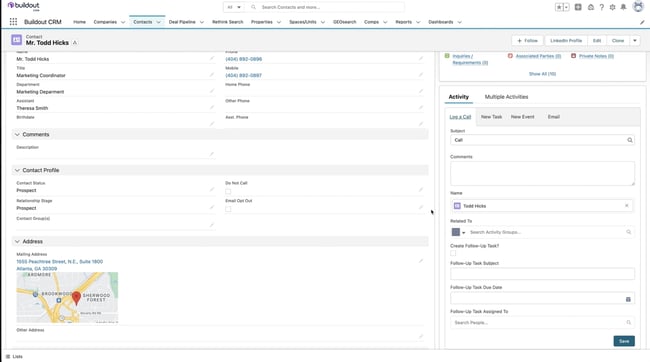650x362 pixels.
Task: Edit the Title field pencil icon
Action: pos(212,75)
